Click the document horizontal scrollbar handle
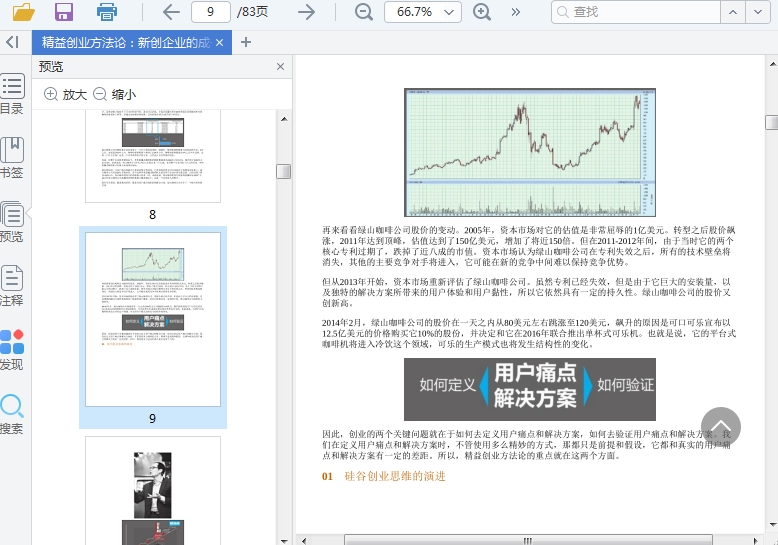778x545 pixels. [x=528, y=540]
